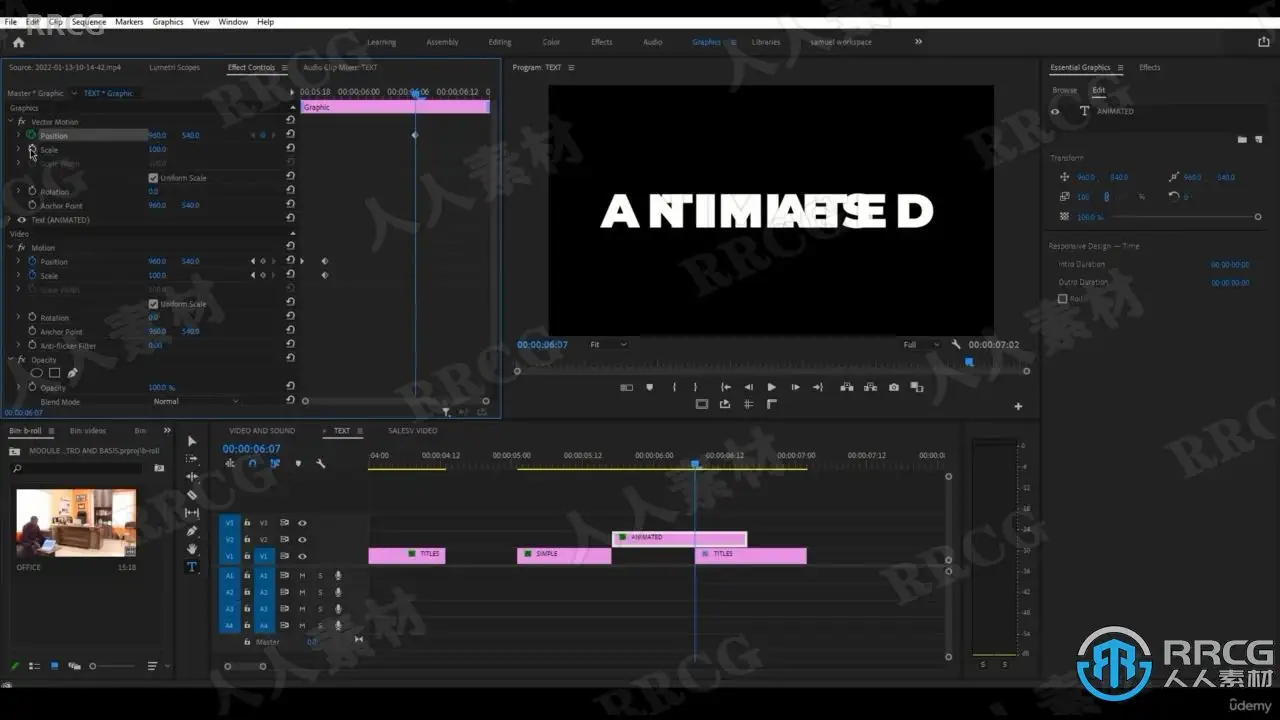Mute audio track A1
1280x720 pixels.
[x=301, y=575]
